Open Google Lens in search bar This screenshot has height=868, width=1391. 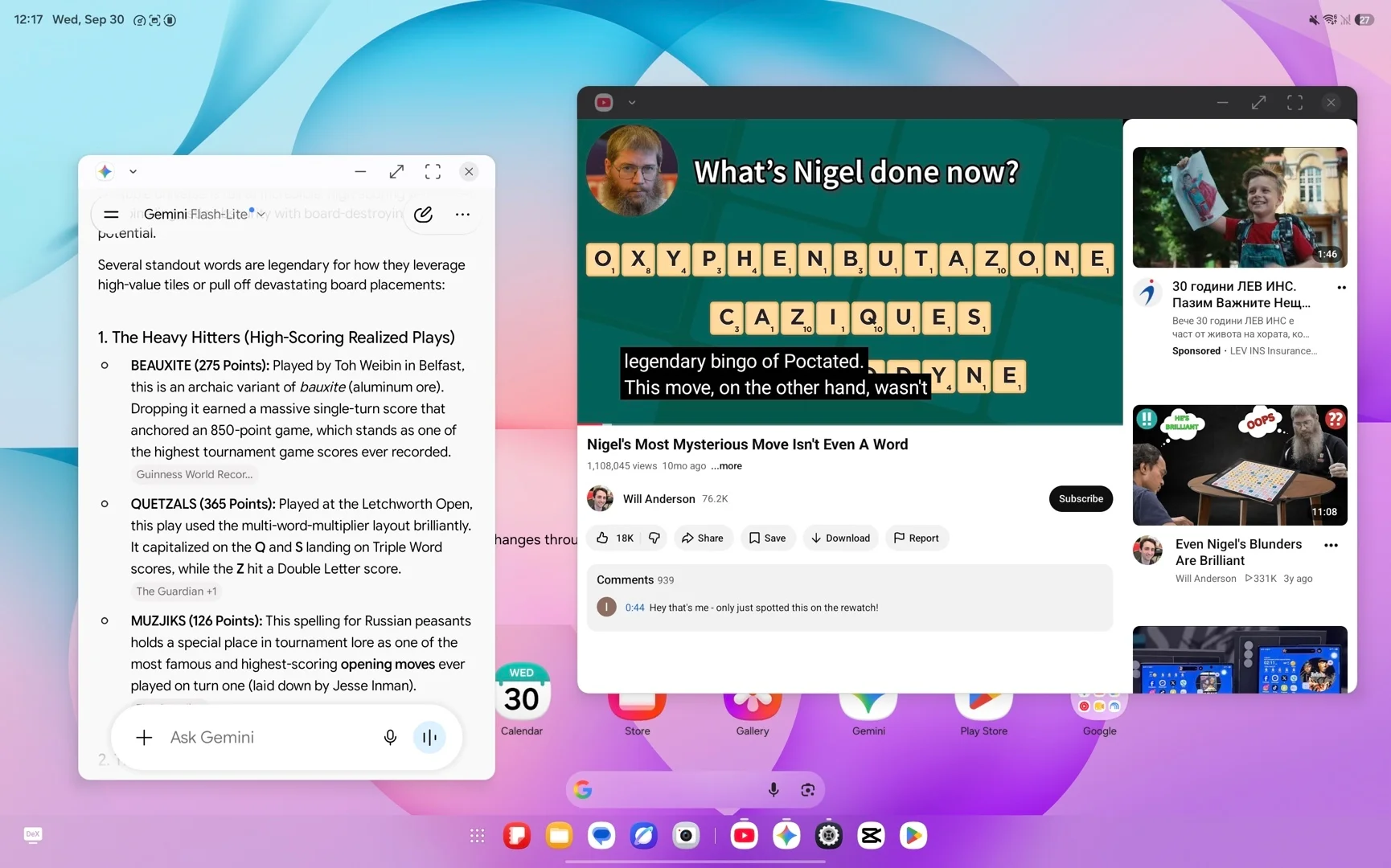click(808, 790)
